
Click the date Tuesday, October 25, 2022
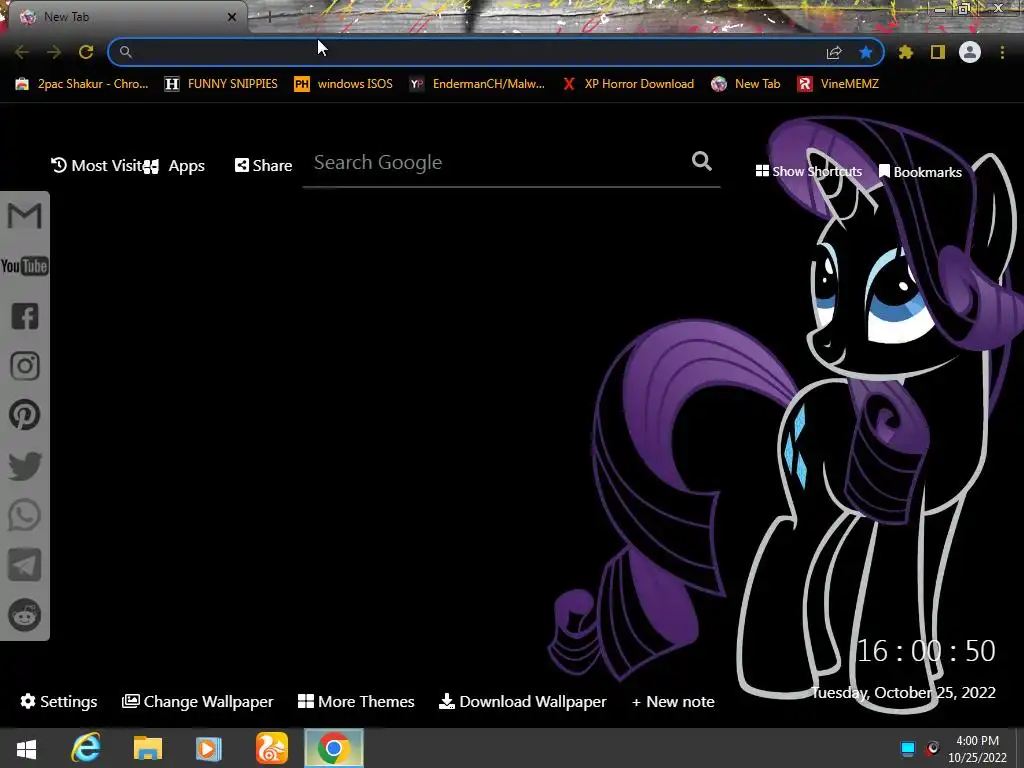pos(903,692)
